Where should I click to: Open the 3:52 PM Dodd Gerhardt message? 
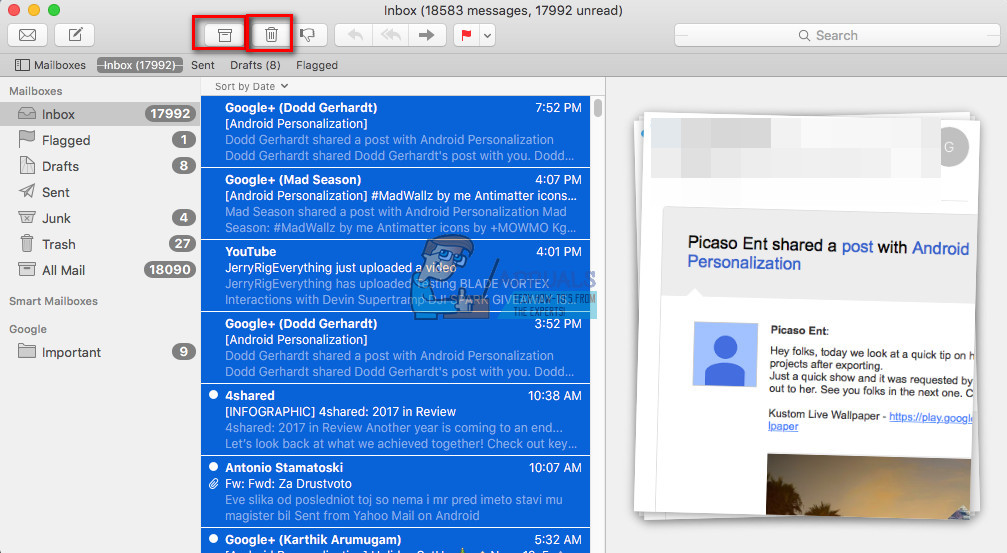396,347
